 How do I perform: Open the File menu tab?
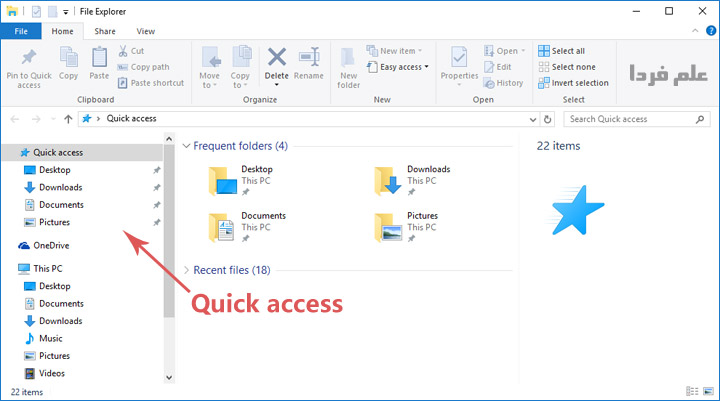[x=20, y=31]
